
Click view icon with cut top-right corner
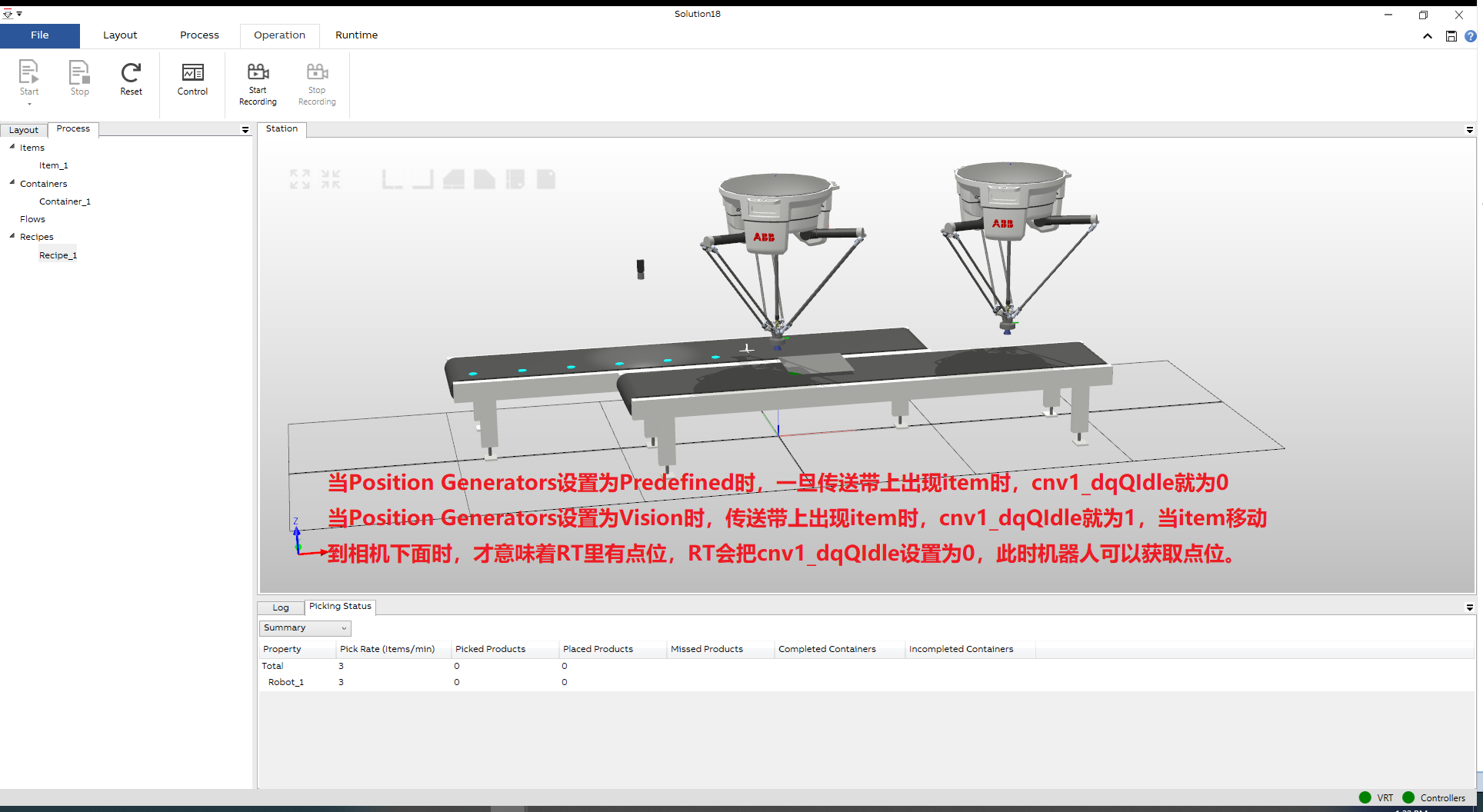pos(485,179)
